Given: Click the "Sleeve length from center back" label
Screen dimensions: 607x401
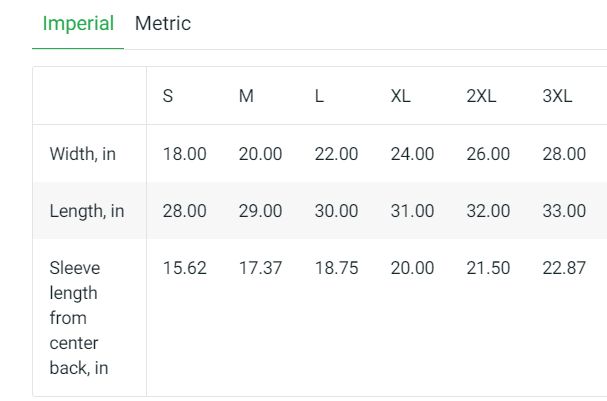Looking at the screenshot, I should (x=79, y=318).
